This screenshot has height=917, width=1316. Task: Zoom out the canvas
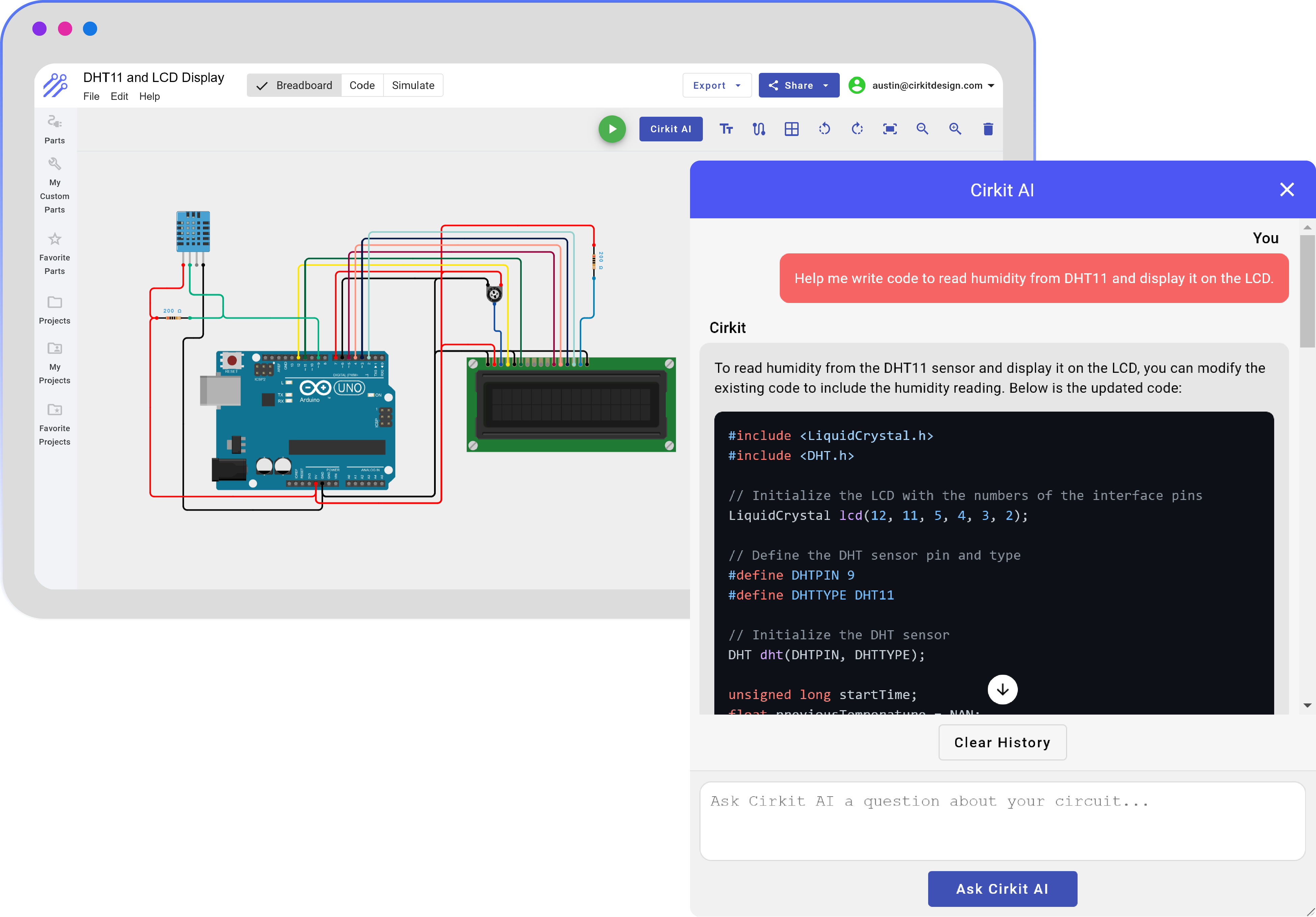pos(922,129)
